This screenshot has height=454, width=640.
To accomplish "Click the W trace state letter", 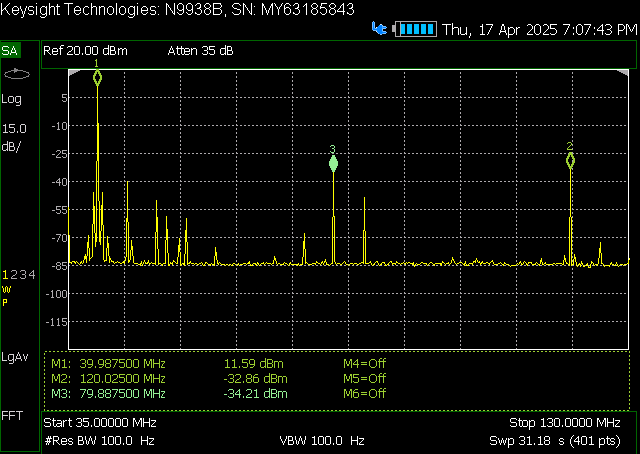I will [x=6, y=290].
